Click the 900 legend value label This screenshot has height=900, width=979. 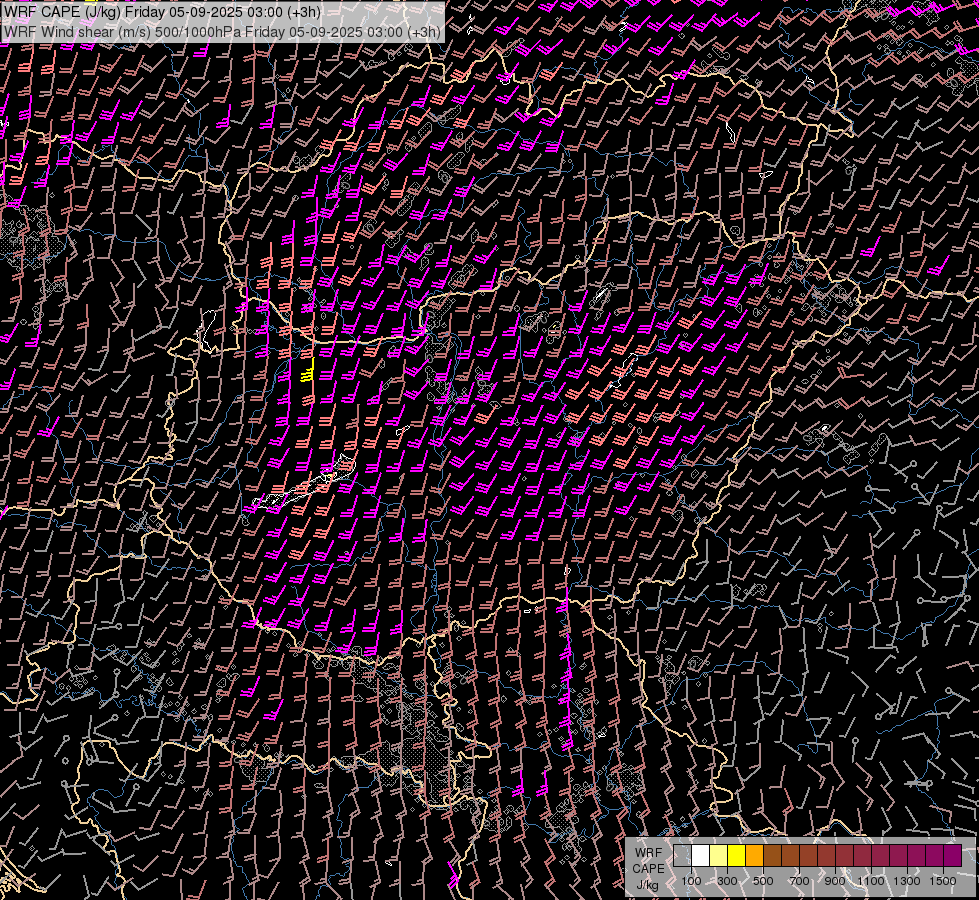tap(835, 881)
